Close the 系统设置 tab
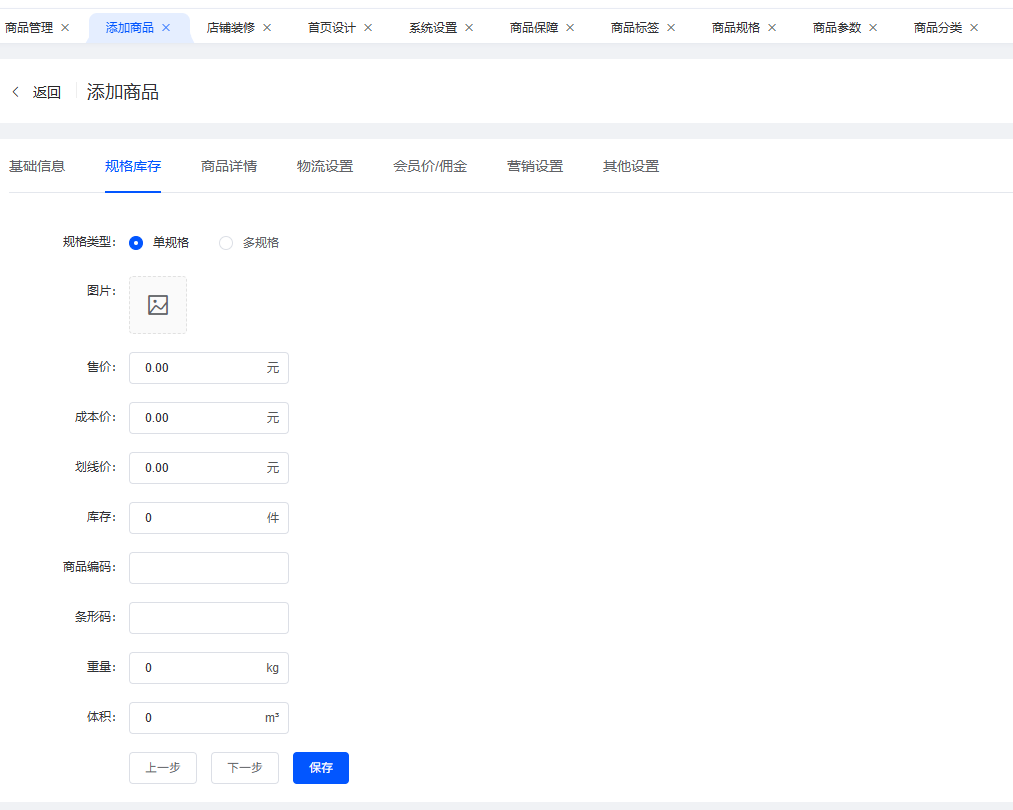The width and height of the screenshot is (1013, 810). [469, 28]
